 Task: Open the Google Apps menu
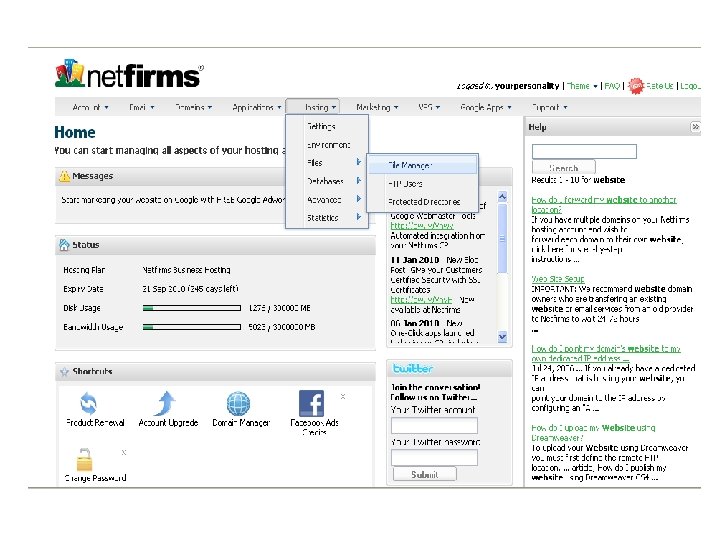pyautogui.click(x=486, y=107)
